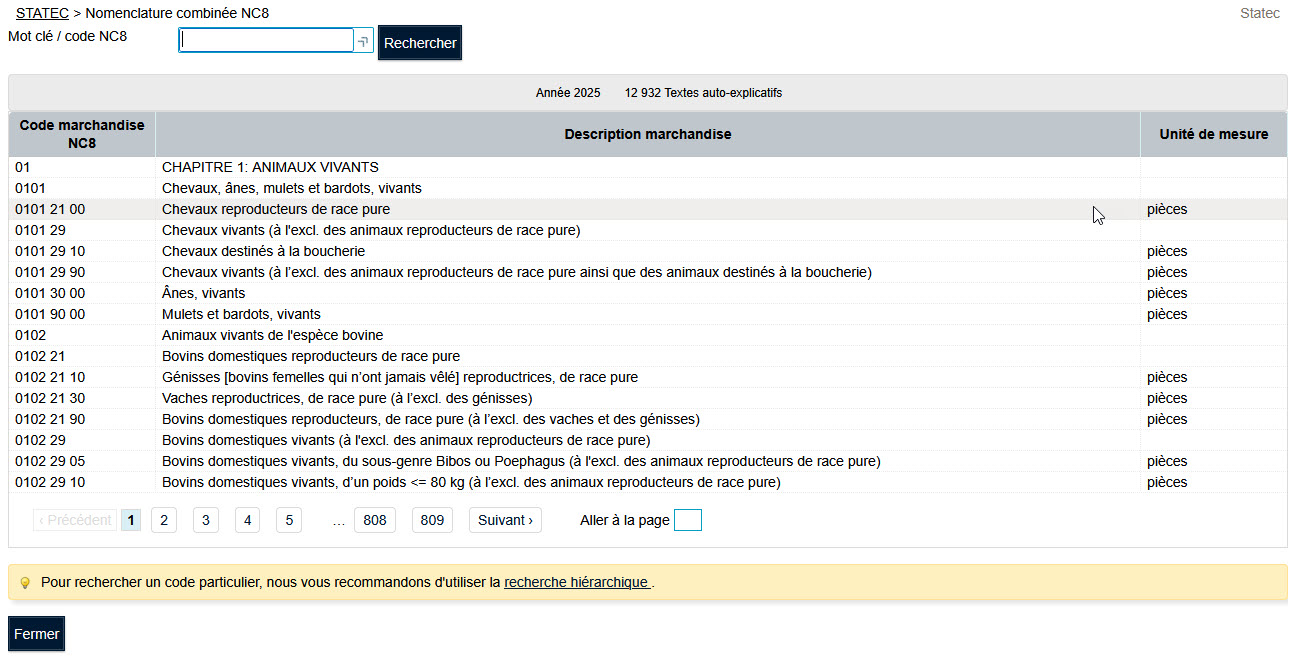Go to page 2
1291x660 pixels.
click(x=164, y=520)
